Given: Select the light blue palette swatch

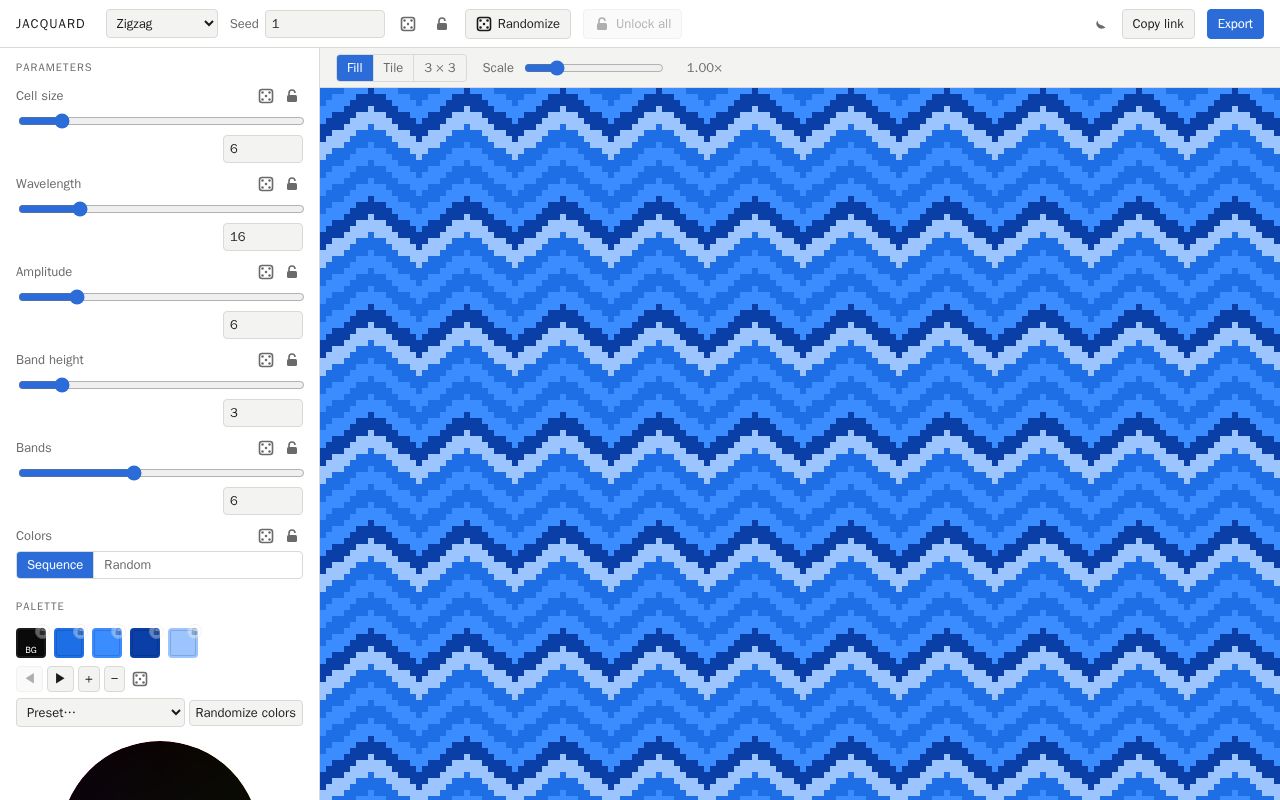Looking at the screenshot, I should [x=183, y=643].
